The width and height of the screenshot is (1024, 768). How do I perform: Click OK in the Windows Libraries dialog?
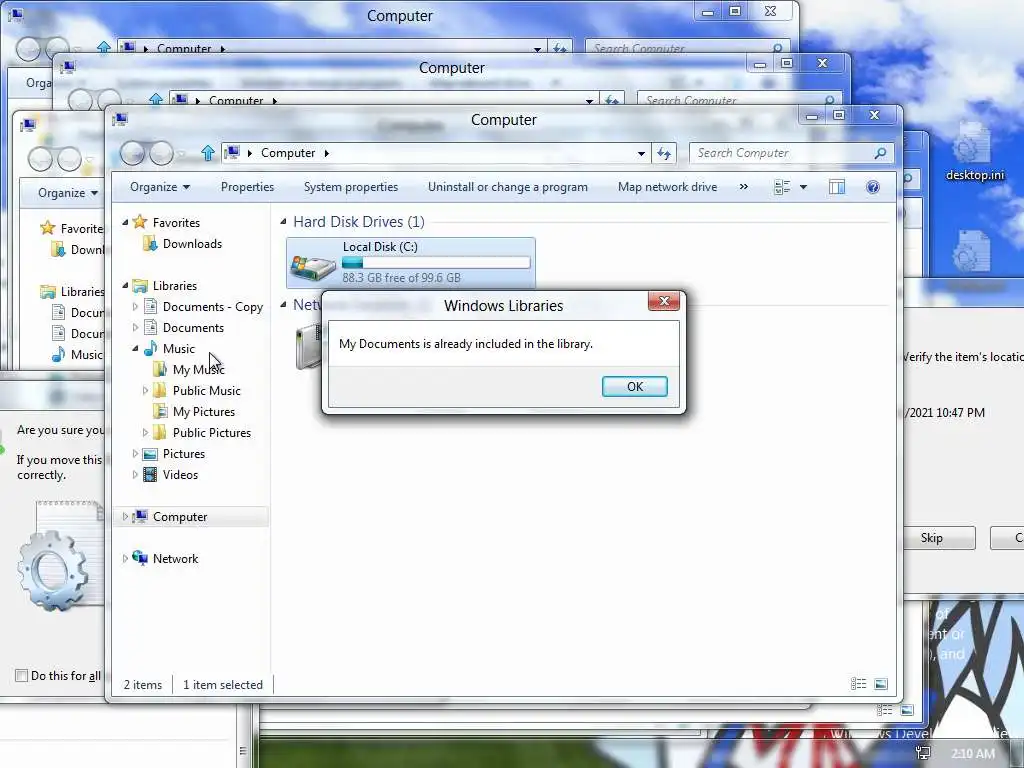pos(634,387)
